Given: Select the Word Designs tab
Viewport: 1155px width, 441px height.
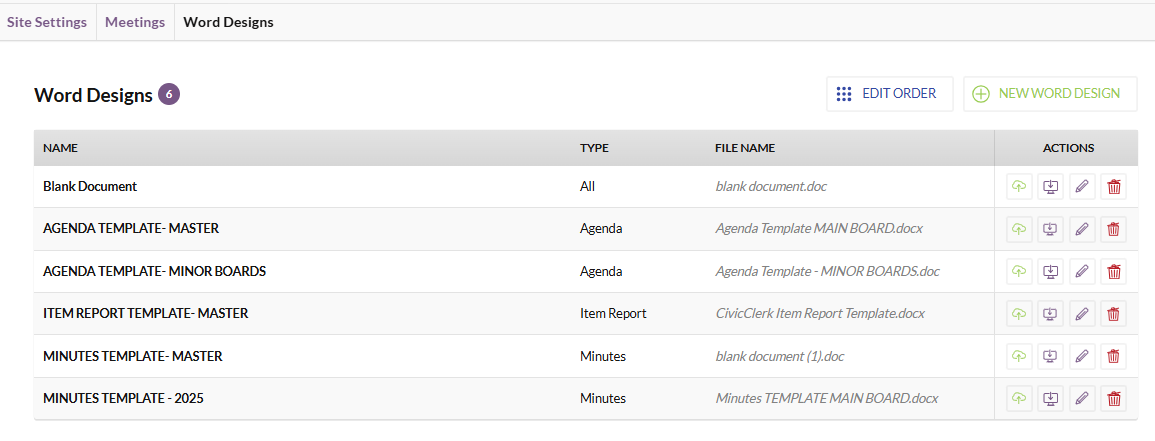Looking at the screenshot, I should tap(228, 22).
